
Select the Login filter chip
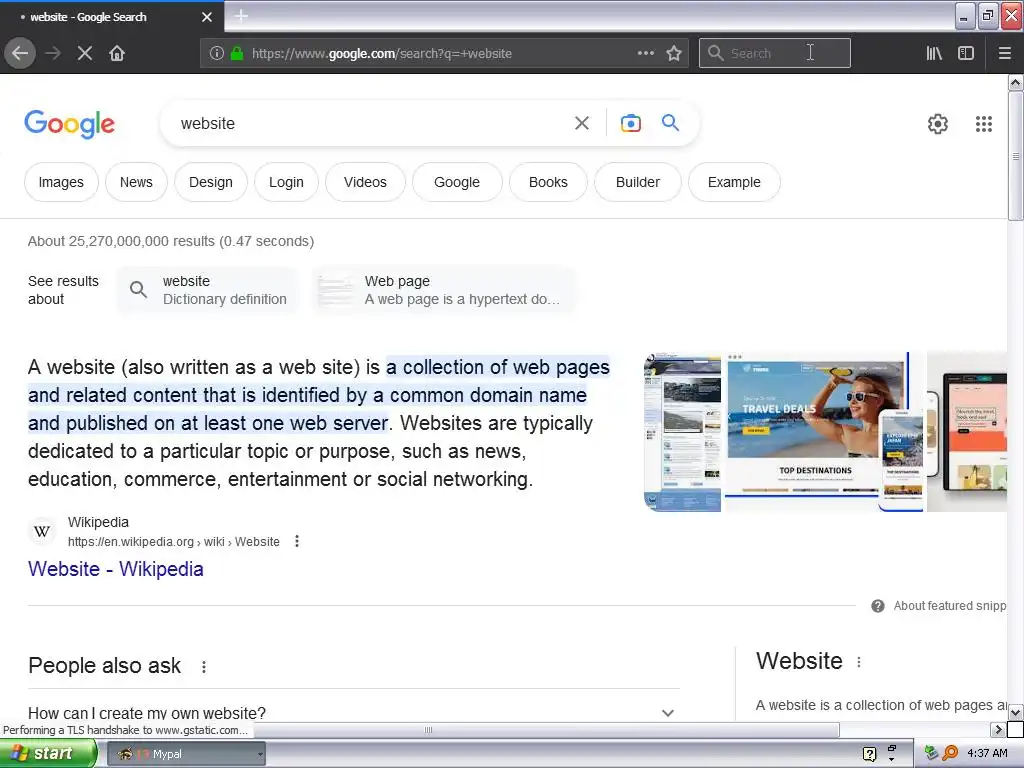286,182
